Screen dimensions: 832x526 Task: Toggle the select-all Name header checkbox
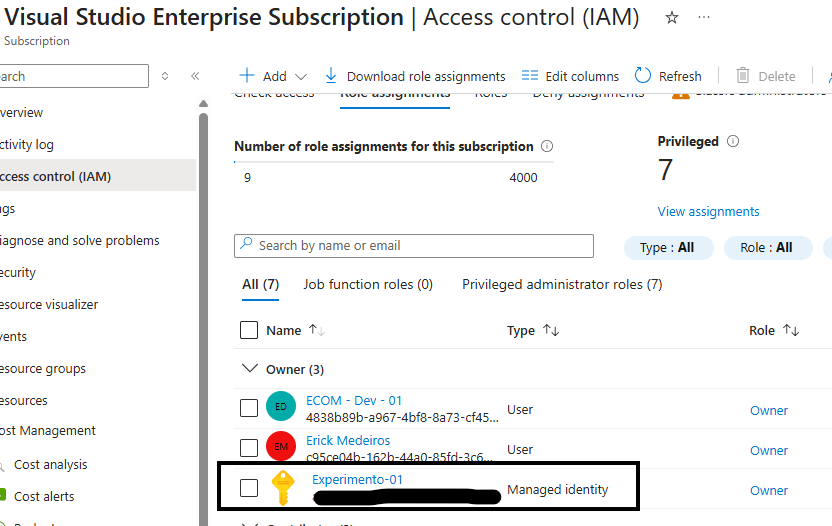point(250,330)
